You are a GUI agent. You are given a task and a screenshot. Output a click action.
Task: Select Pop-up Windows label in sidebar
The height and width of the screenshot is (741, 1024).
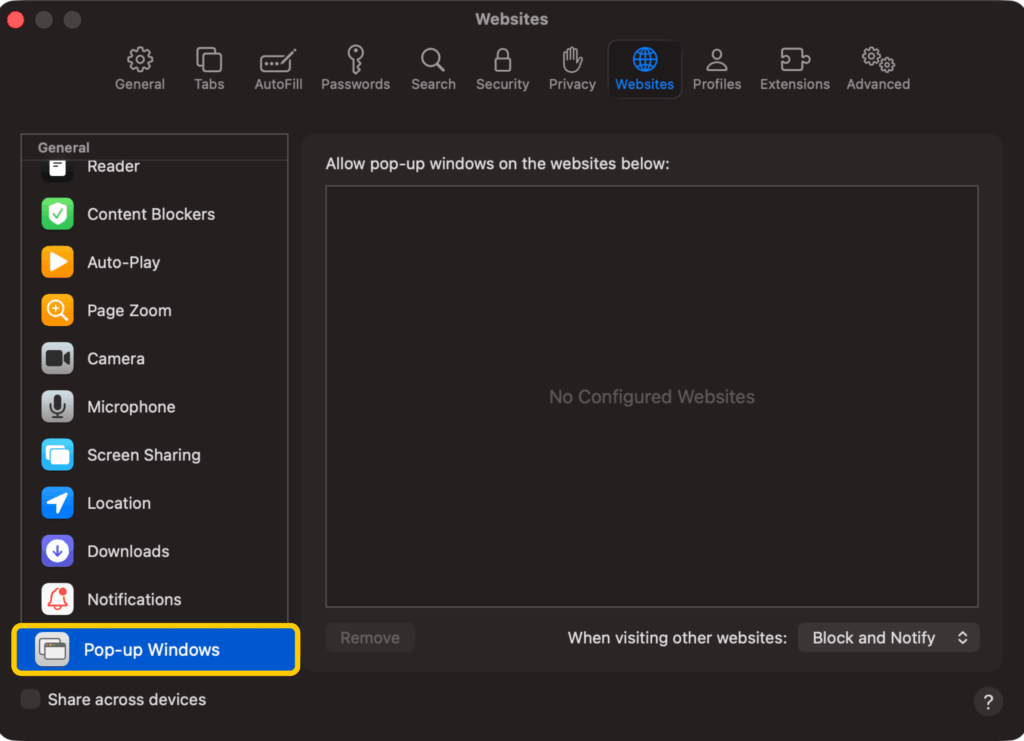tap(152, 650)
